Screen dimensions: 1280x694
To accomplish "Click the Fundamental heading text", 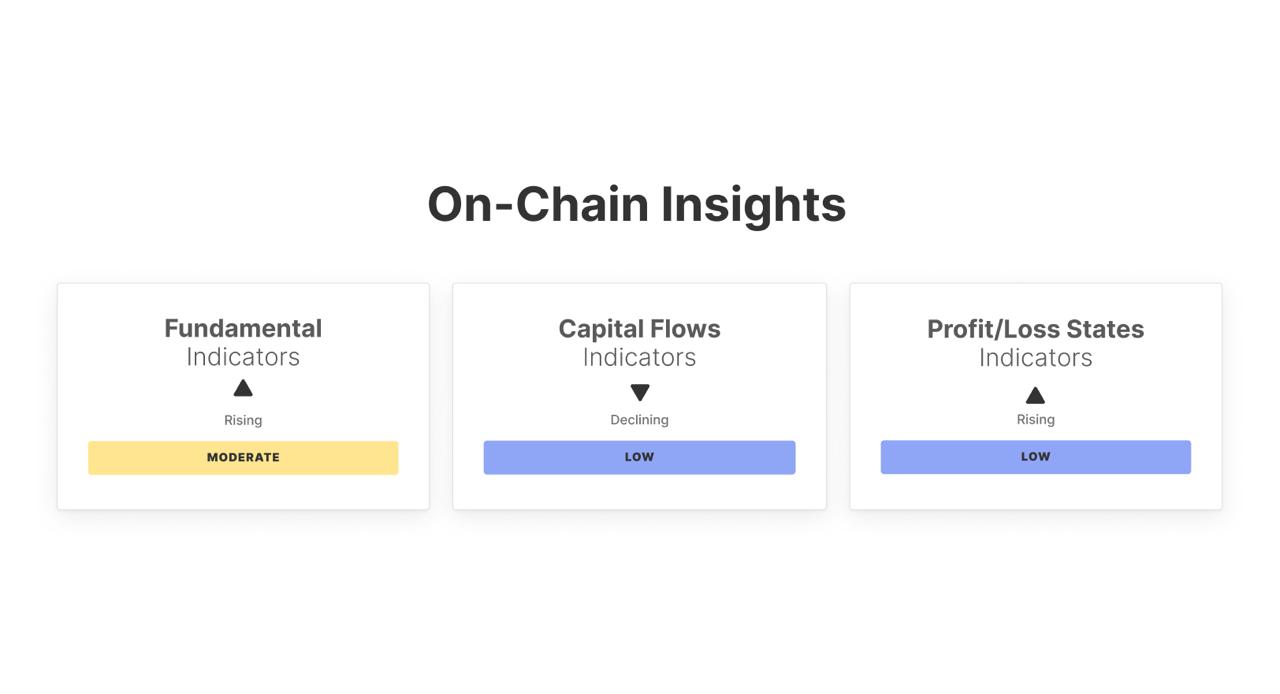I will [243, 328].
